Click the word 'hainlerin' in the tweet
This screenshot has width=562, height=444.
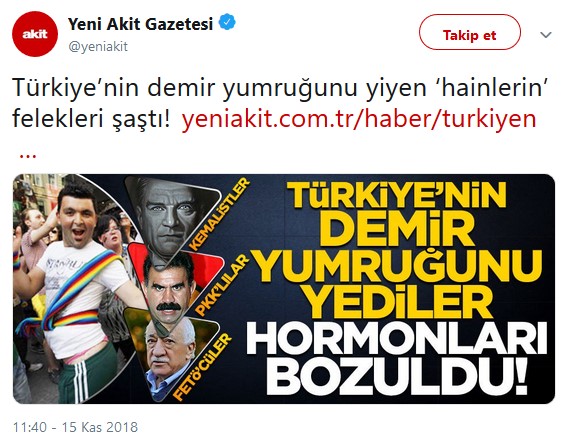click(493, 88)
